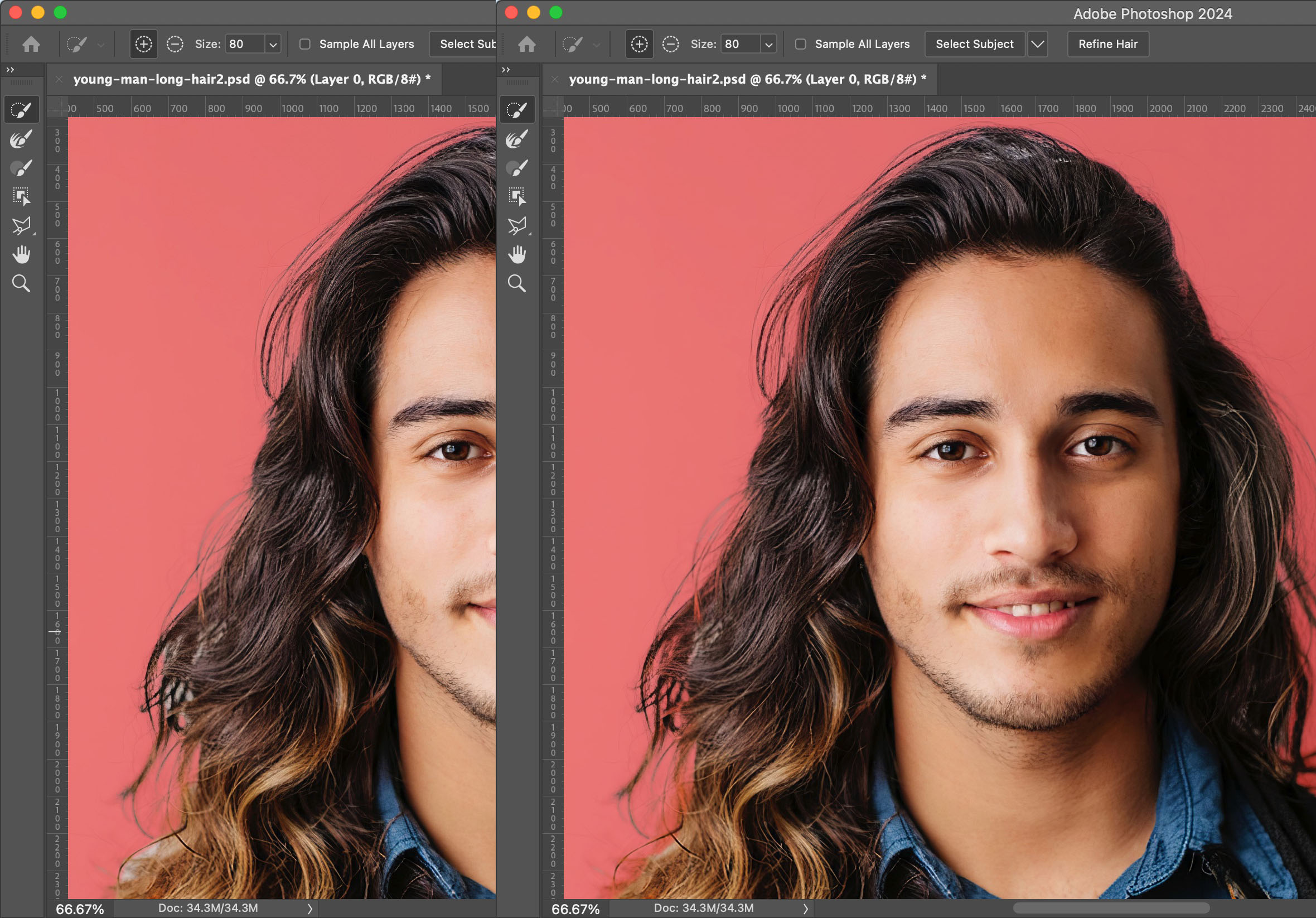Click the Select Subject button in right window
This screenshot has height=918, width=1316.
(974, 44)
